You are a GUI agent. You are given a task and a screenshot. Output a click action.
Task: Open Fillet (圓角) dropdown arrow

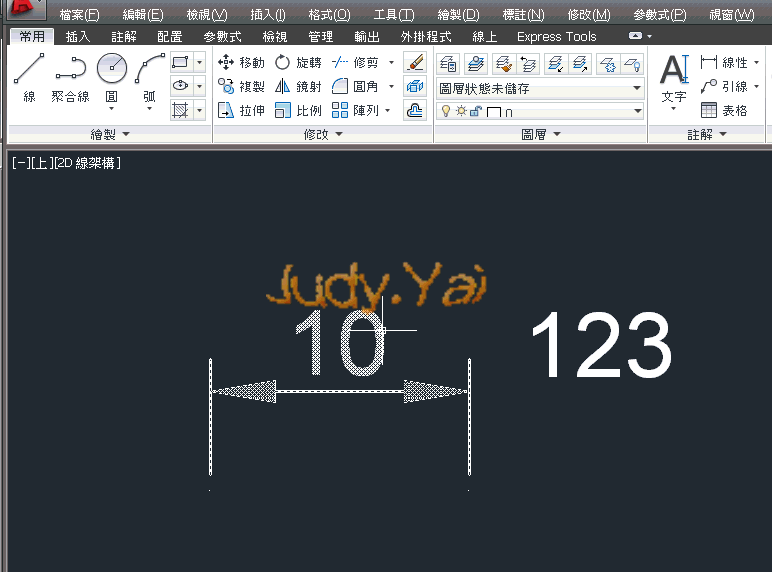click(391, 87)
